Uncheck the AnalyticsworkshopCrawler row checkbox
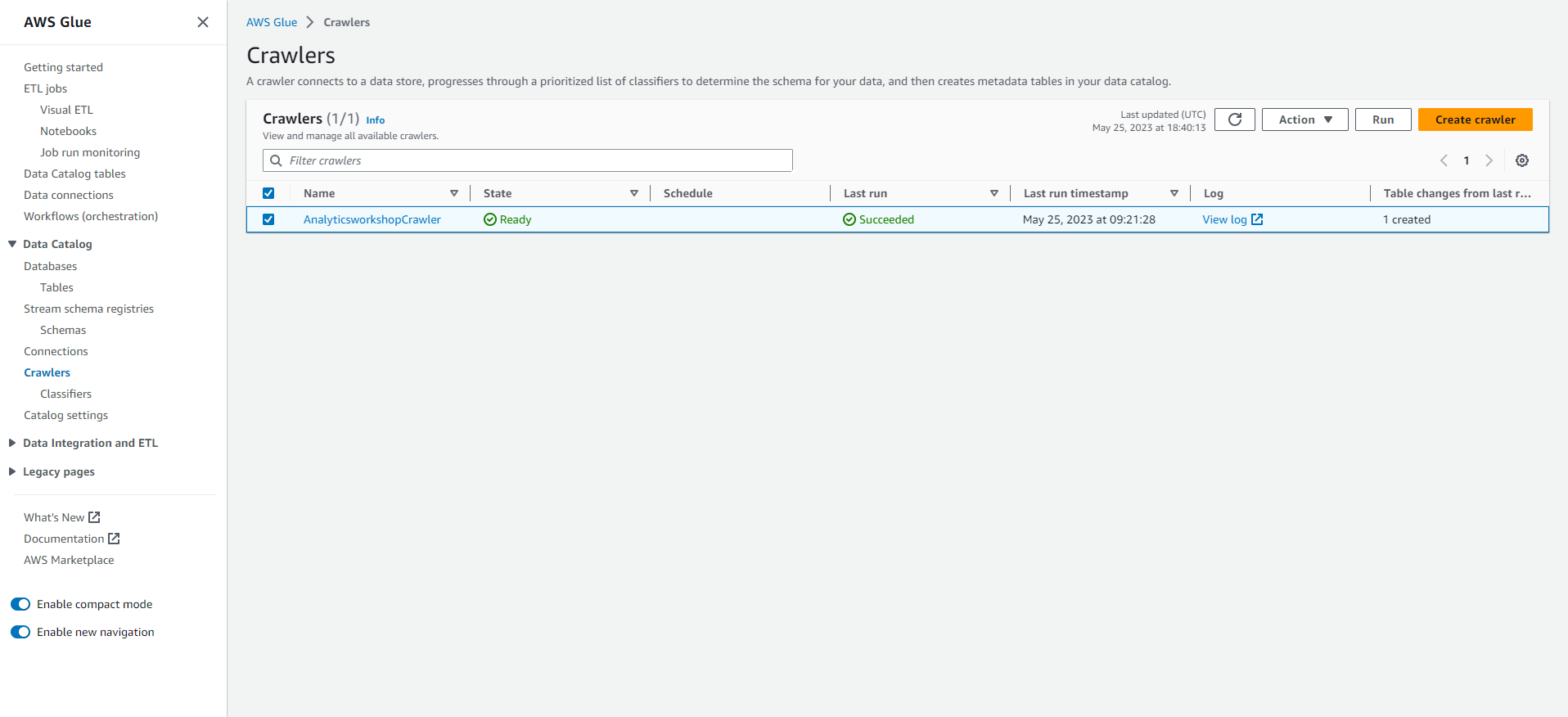The width and height of the screenshot is (1568, 717). click(268, 219)
